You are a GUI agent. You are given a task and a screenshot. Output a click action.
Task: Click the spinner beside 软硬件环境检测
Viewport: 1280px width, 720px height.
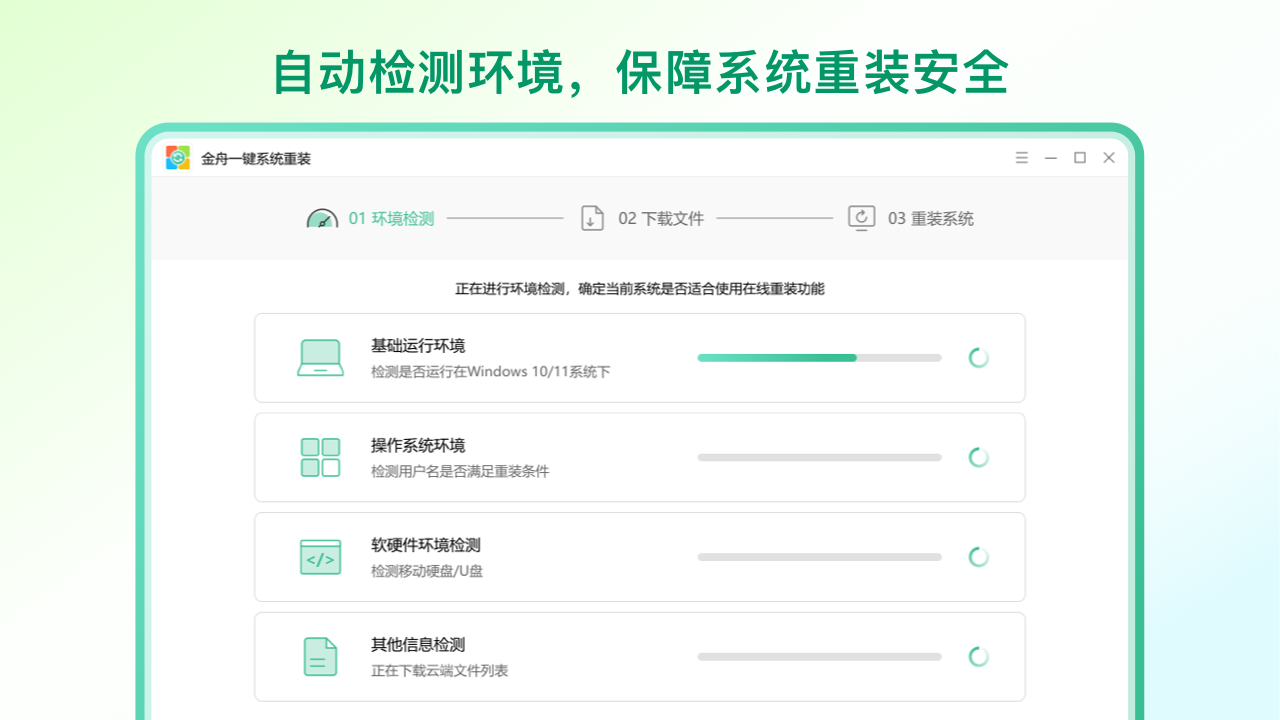pyautogui.click(x=978, y=557)
